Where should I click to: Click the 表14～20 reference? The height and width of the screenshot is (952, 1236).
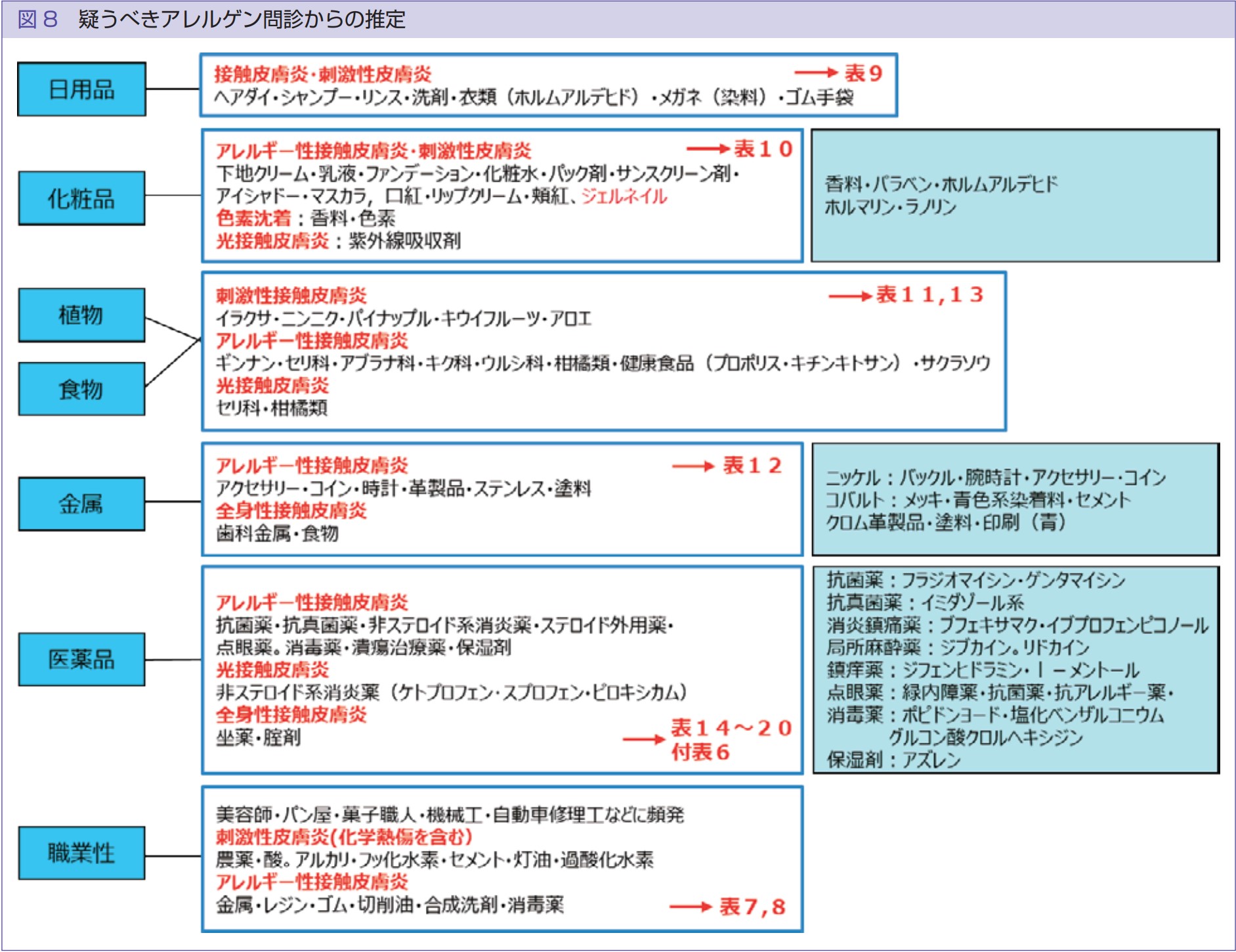(732, 728)
